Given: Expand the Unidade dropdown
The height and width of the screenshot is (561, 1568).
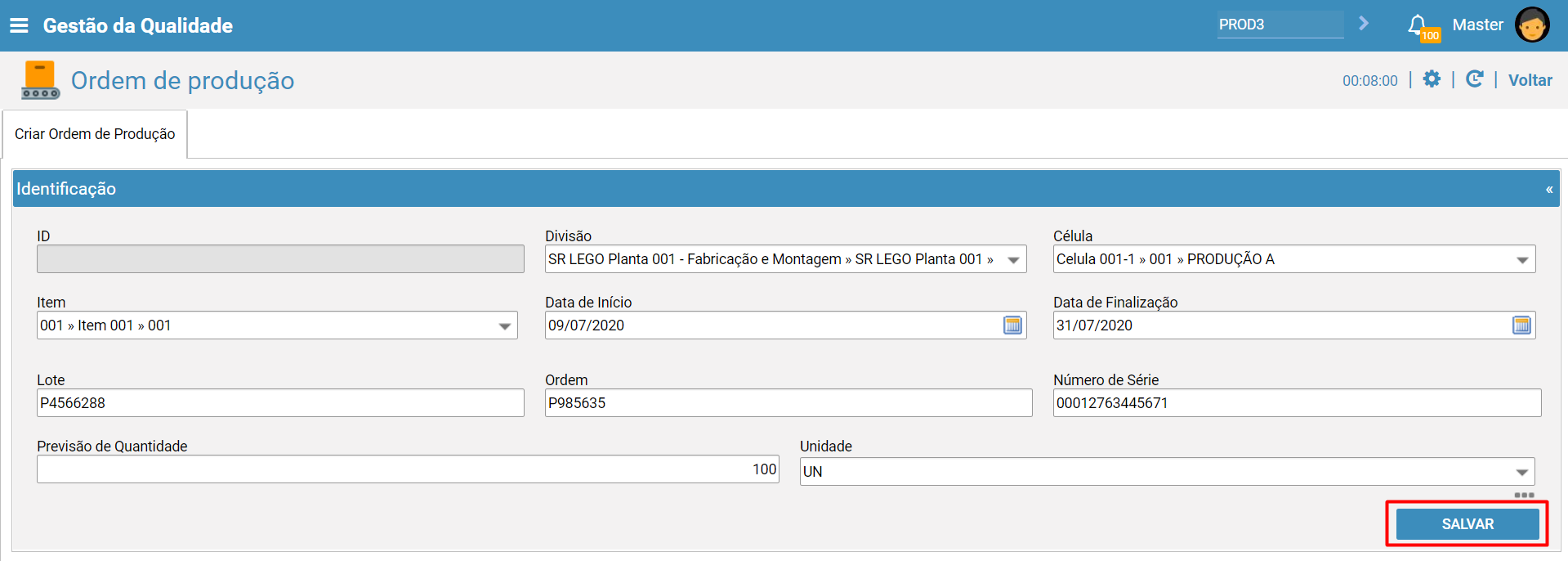Looking at the screenshot, I should tap(1522, 473).
